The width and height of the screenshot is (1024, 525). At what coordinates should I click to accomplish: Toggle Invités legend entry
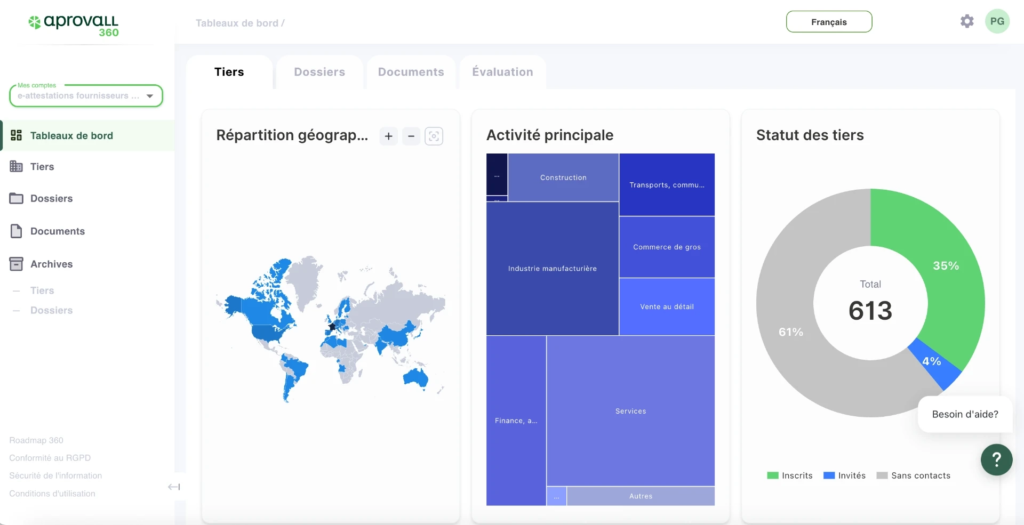point(844,475)
